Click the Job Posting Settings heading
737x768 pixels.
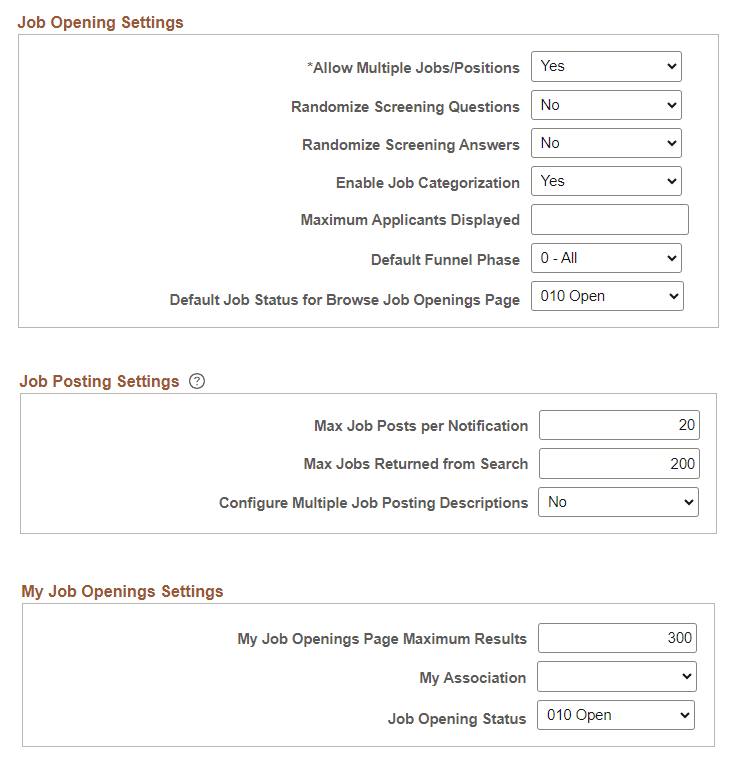click(99, 382)
